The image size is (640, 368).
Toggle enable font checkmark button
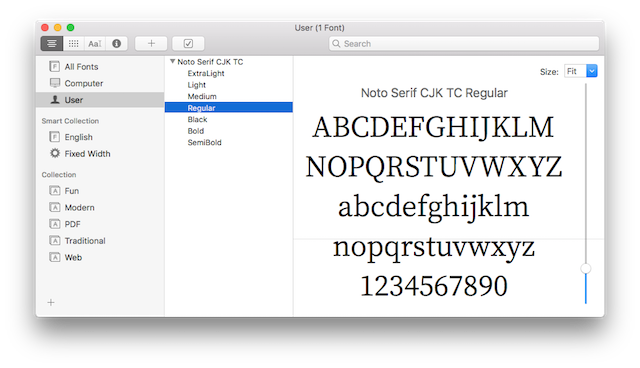188,43
